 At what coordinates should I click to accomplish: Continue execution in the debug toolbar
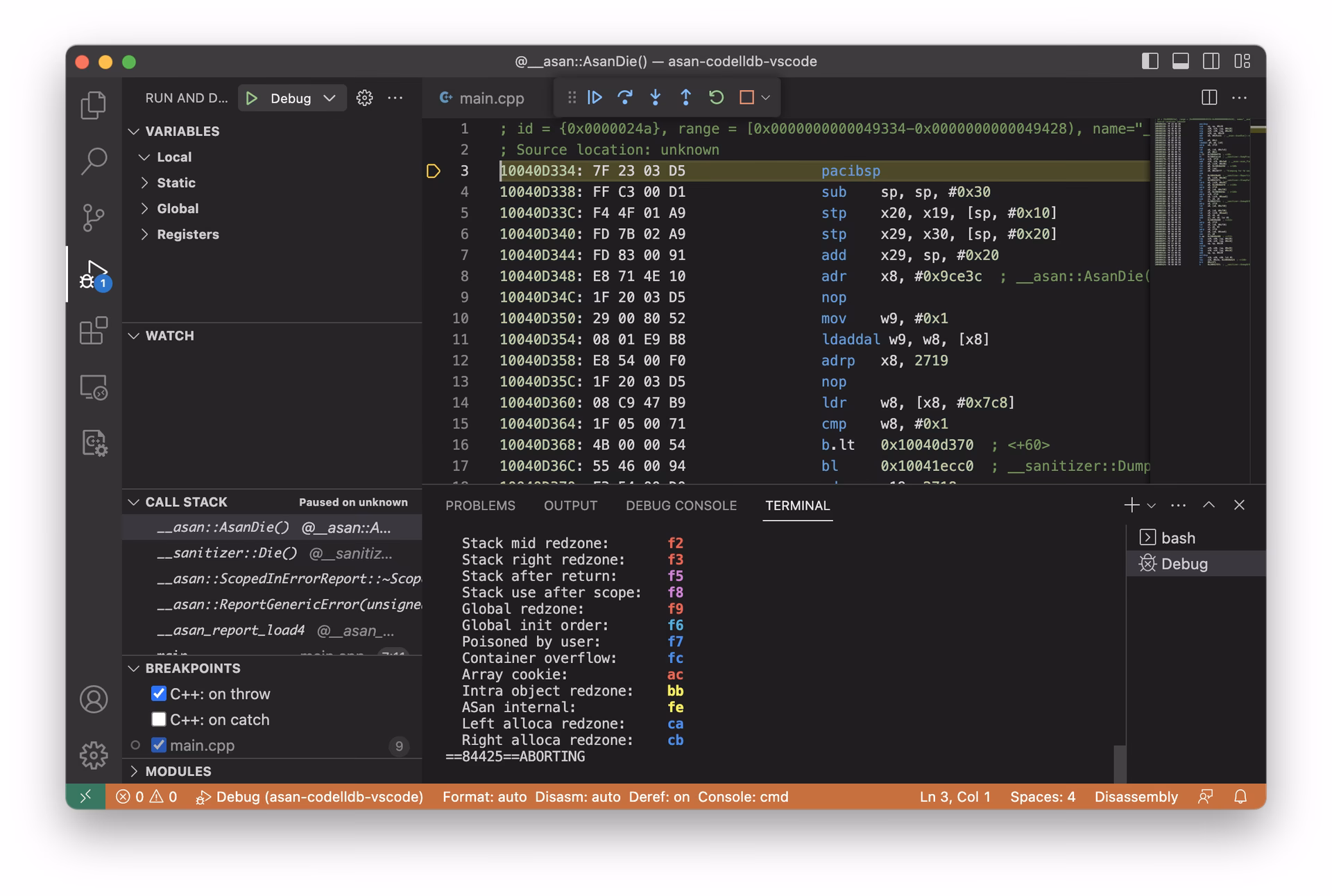[x=595, y=98]
